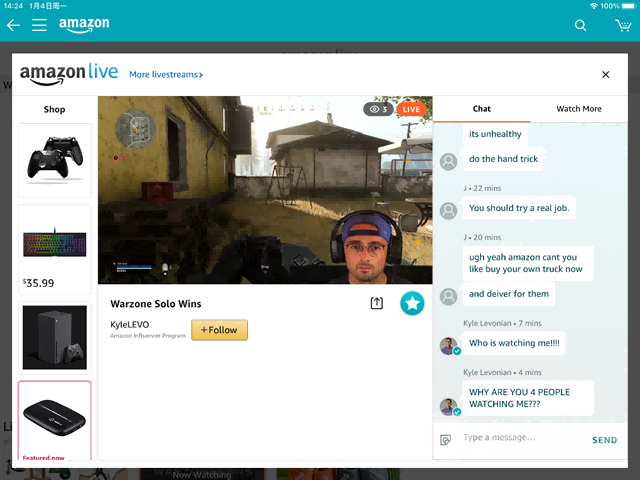This screenshot has height=480, width=640.
Task: Switch to the Watch More tab
Action: tap(579, 108)
